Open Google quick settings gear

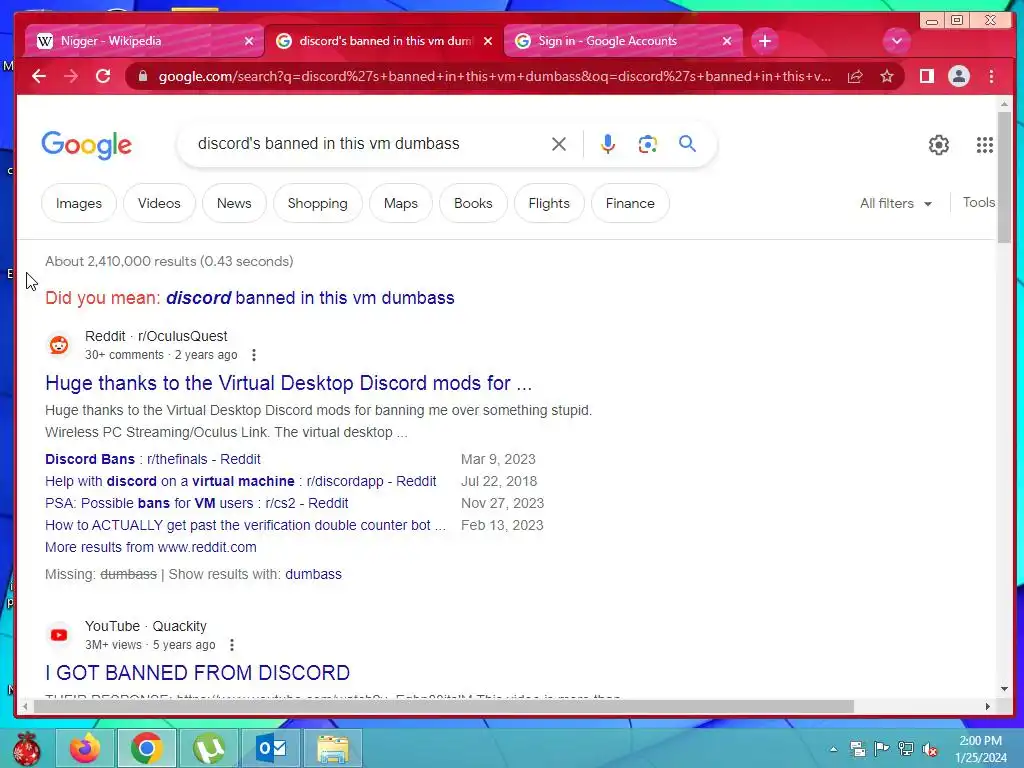click(938, 144)
